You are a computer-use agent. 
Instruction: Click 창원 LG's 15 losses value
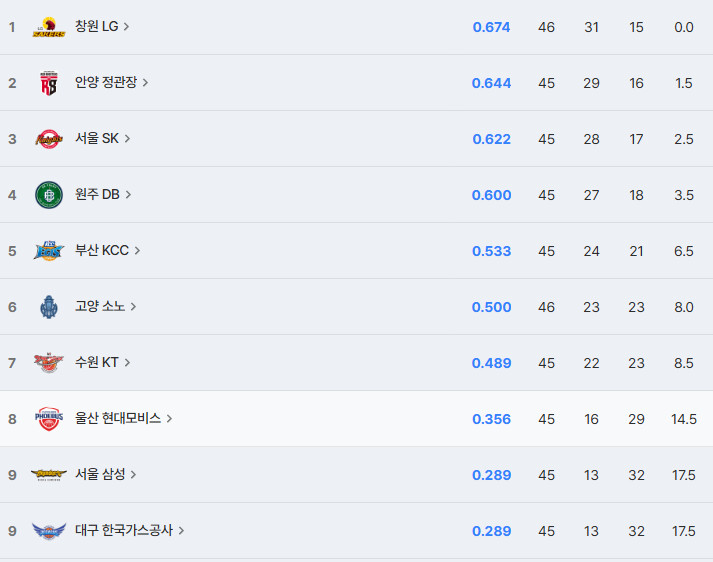click(x=636, y=27)
